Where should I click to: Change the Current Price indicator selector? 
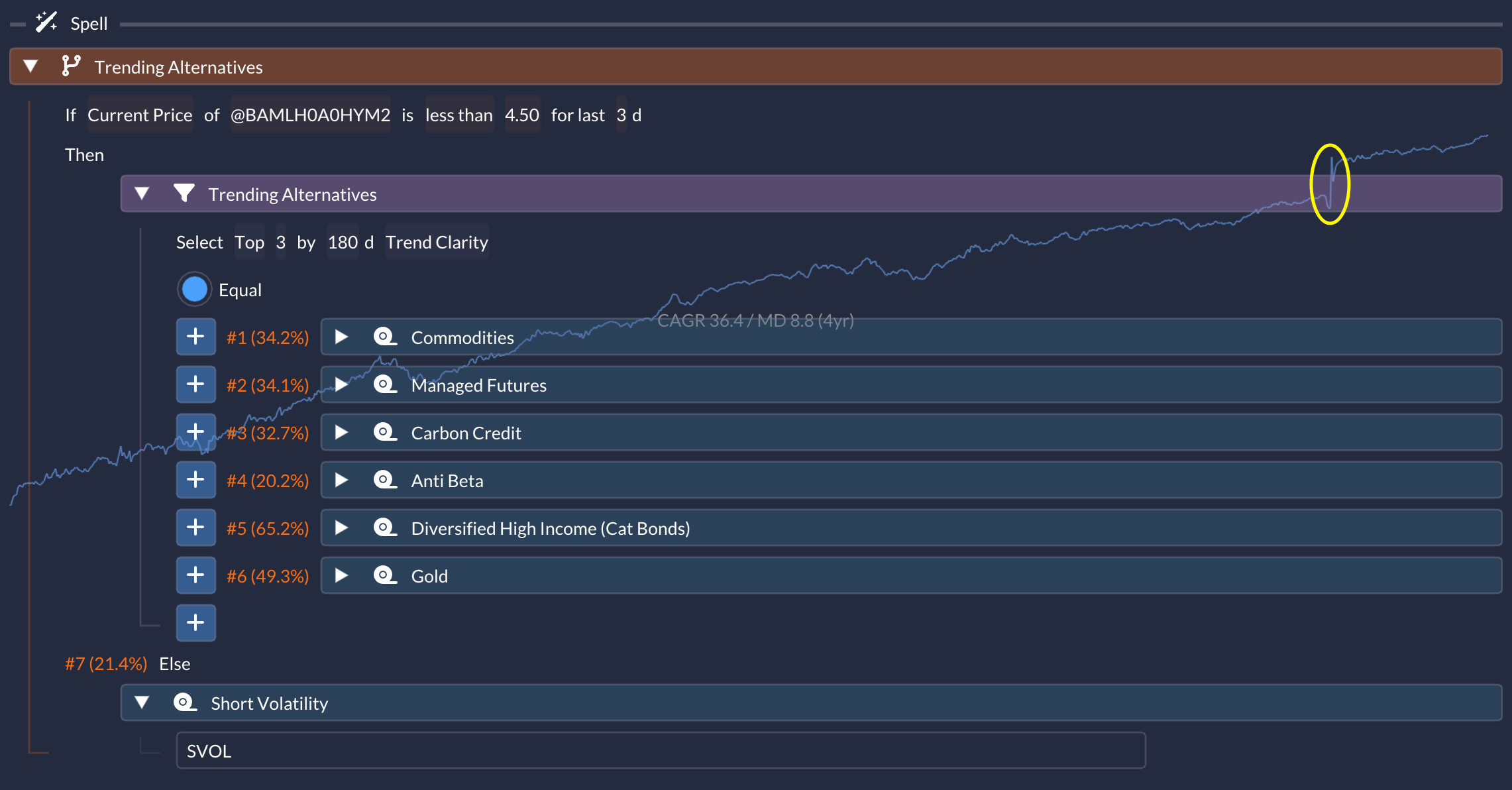click(140, 115)
